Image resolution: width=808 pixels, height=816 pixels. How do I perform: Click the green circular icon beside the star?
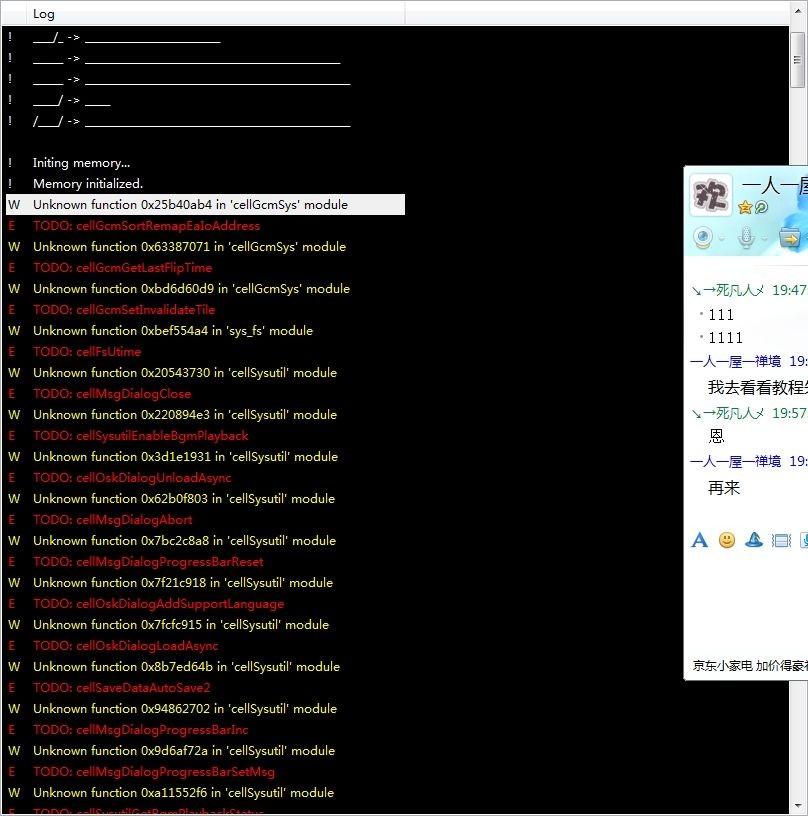click(761, 207)
